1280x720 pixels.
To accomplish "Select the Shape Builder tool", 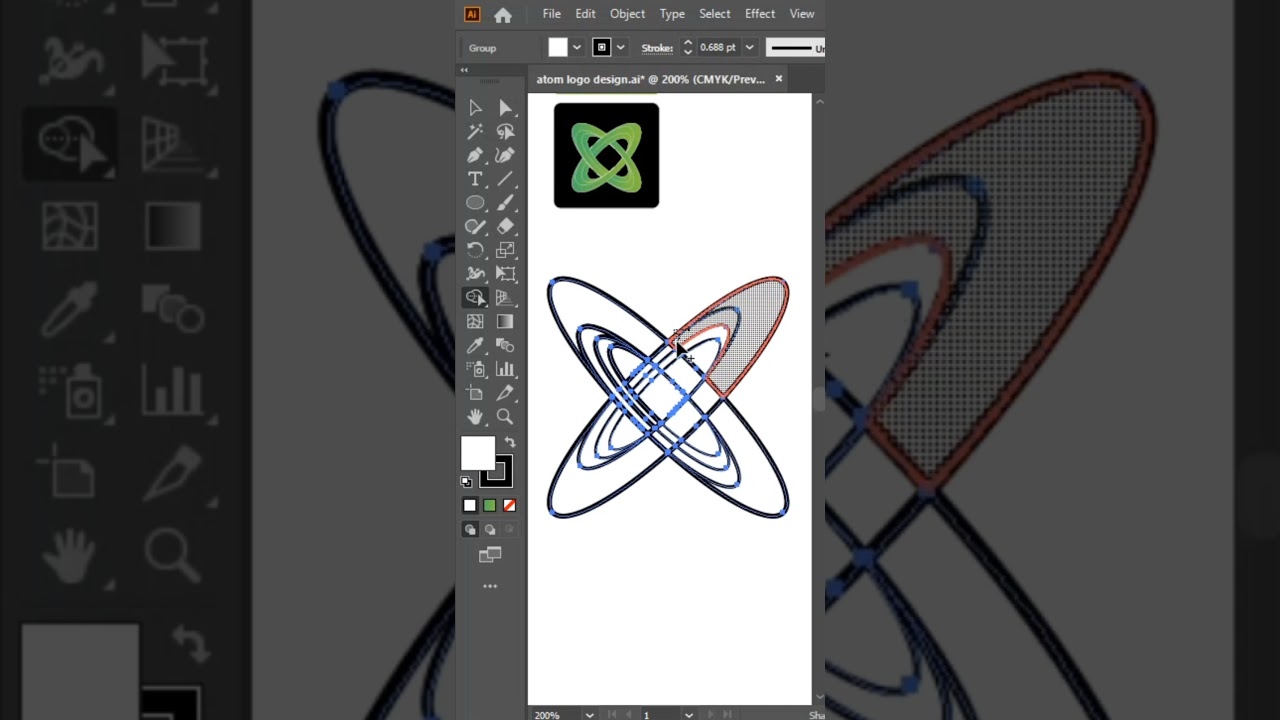I will [x=475, y=298].
